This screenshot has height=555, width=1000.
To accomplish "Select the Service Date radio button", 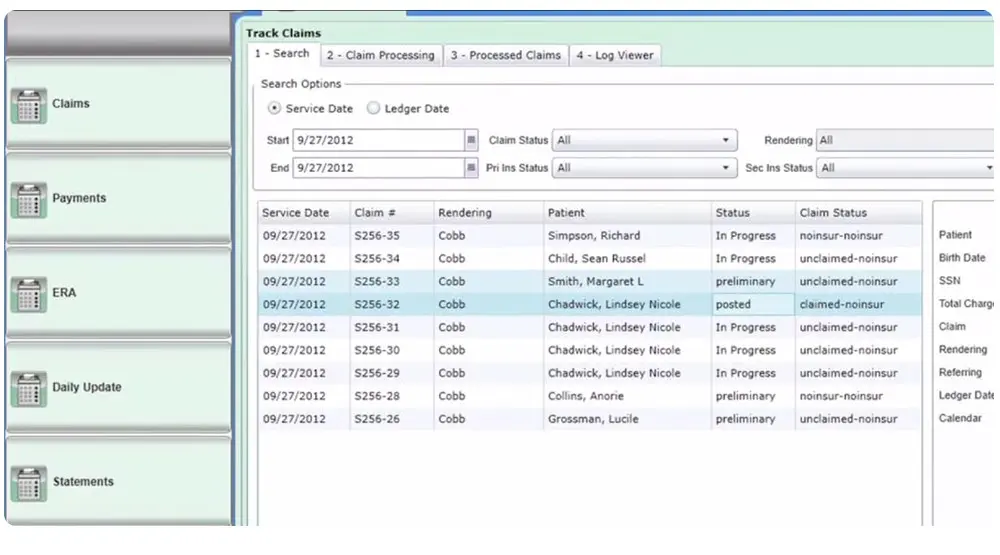I will [x=274, y=108].
